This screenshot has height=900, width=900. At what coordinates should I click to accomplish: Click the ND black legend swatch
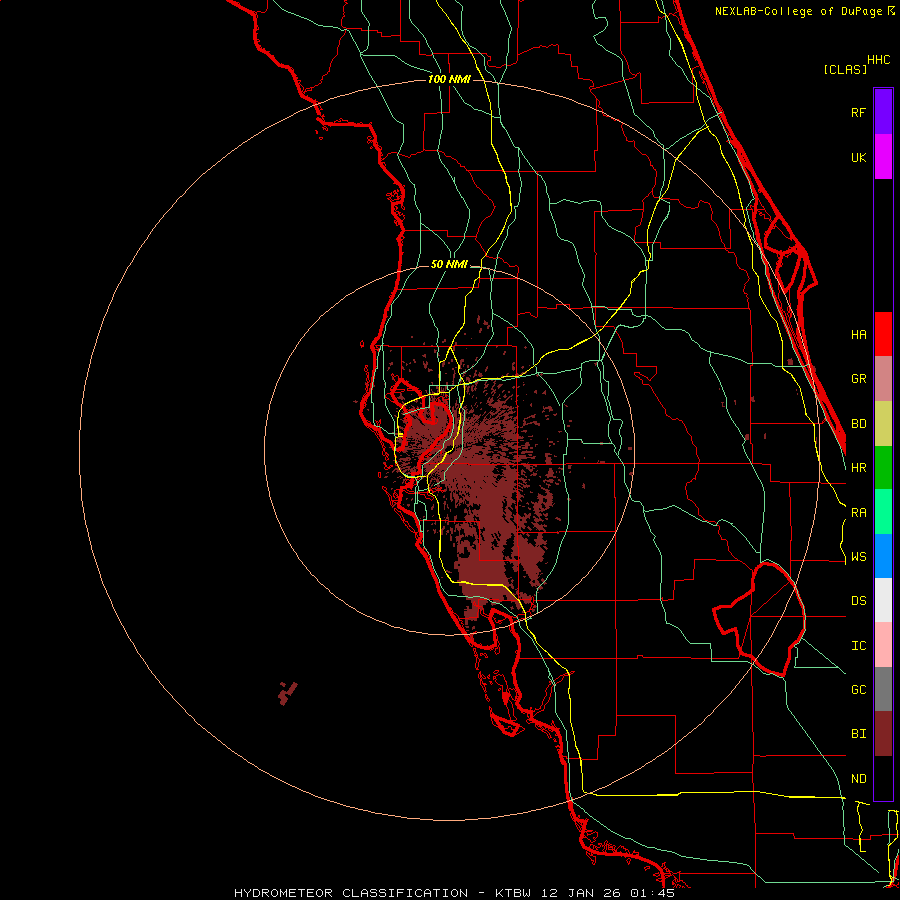tap(883, 778)
